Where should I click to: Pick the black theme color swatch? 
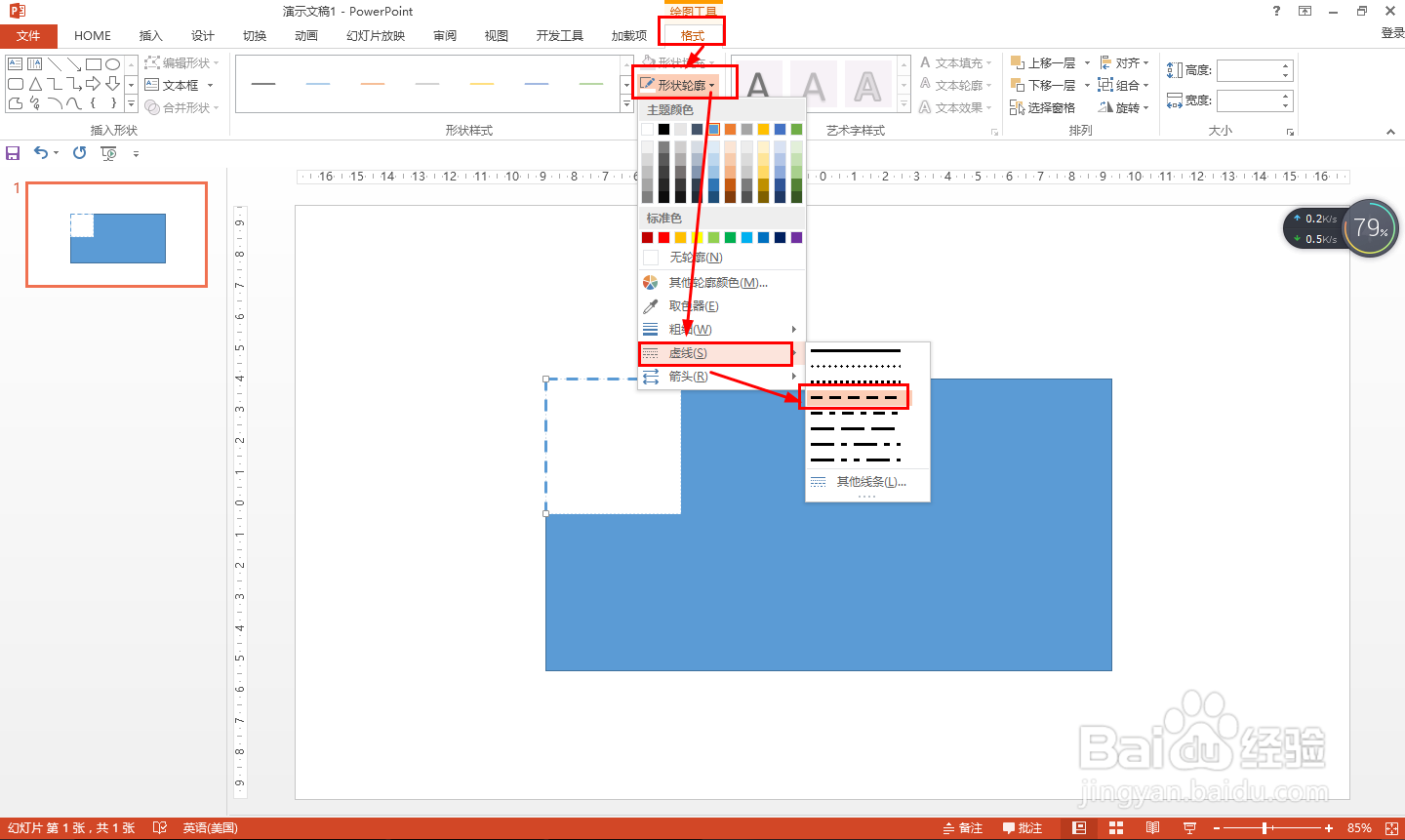(x=664, y=130)
